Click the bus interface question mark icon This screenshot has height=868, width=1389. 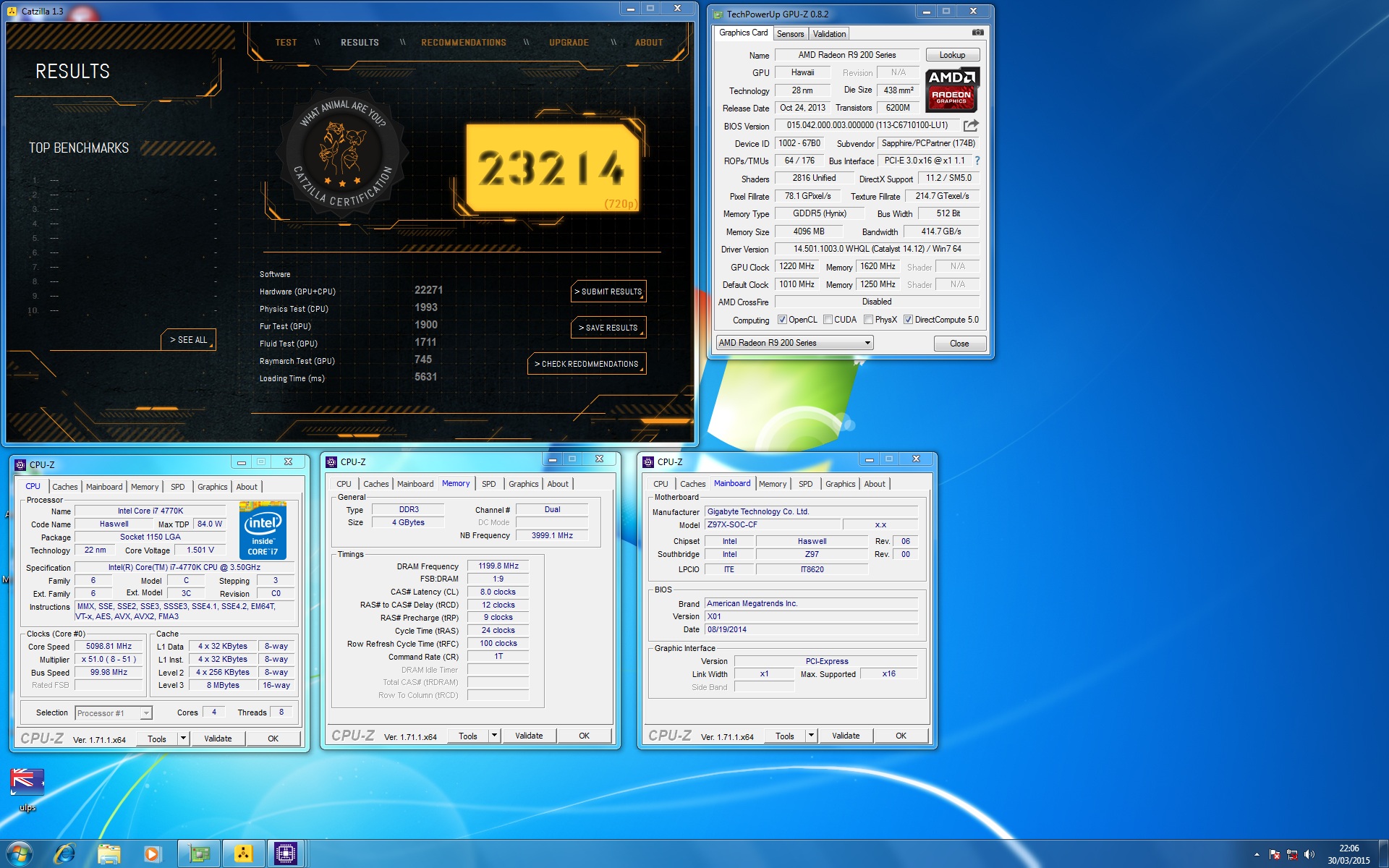[977, 161]
